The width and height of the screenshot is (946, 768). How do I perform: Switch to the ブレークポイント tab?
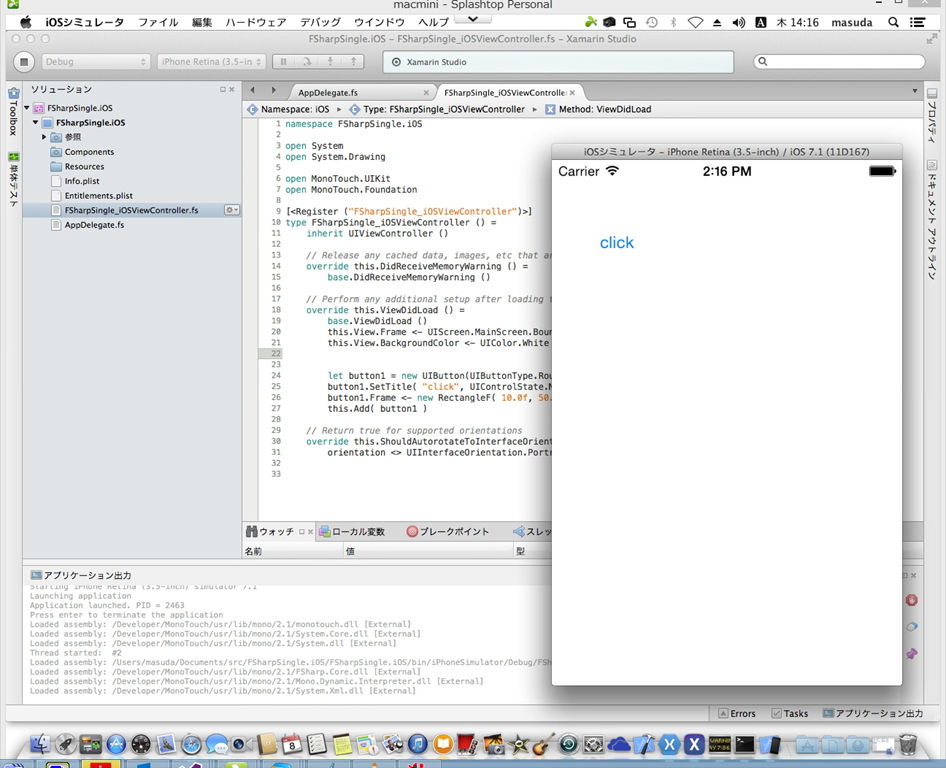coord(447,532)
